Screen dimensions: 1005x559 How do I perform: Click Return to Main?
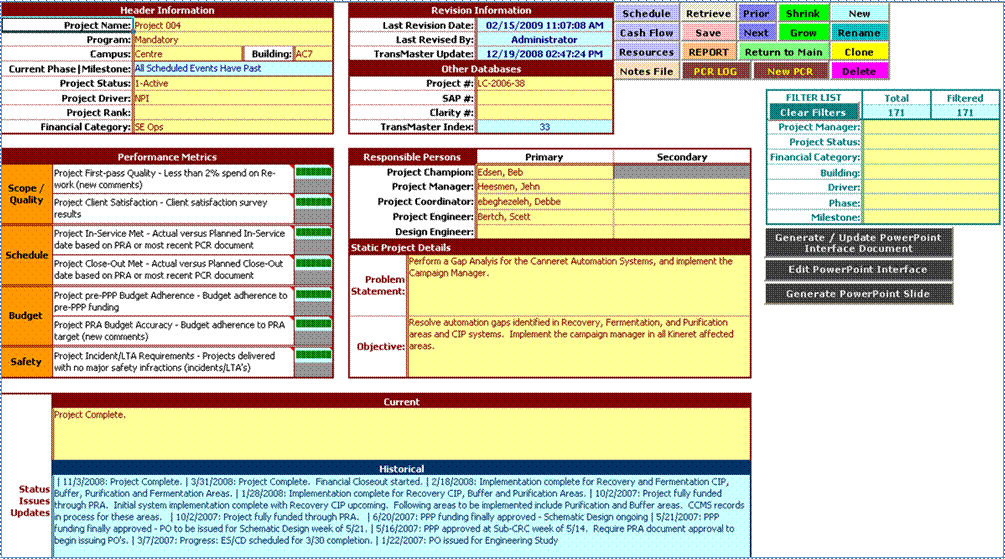[783, 52]
